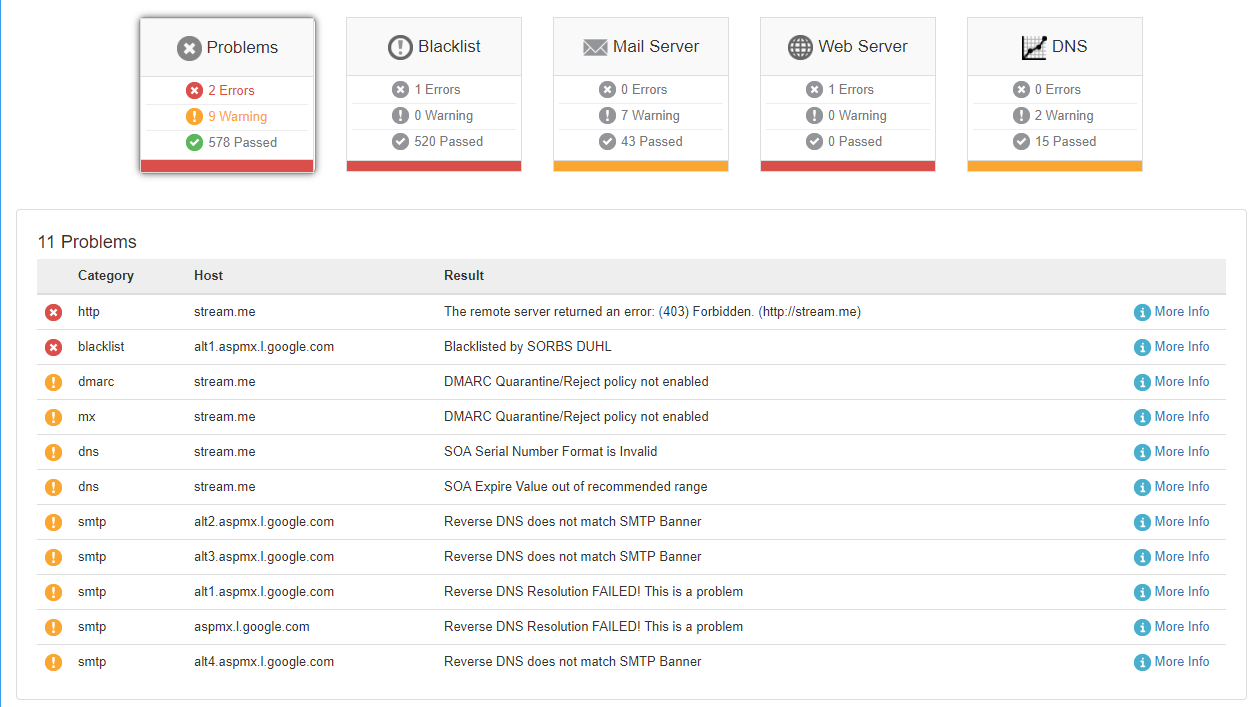The width and height of the screenshot is (1254, 707).
Task: Click 43 Passed in the Mail Server card
Action: pyautogui.click(x=652, y=142)
